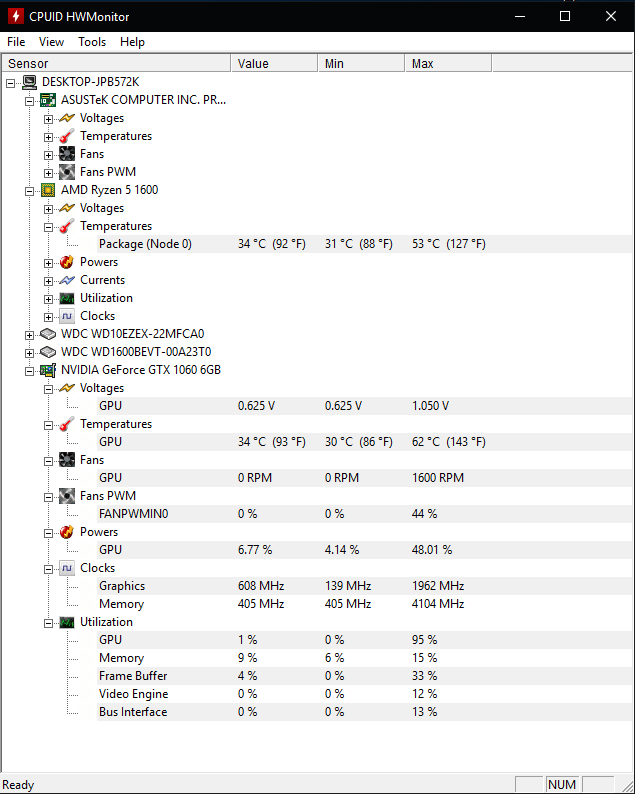The image size is (635, 794).
Task: Click the WDC WD10EZEX hard drive icon
Action: tap(48, 334)
